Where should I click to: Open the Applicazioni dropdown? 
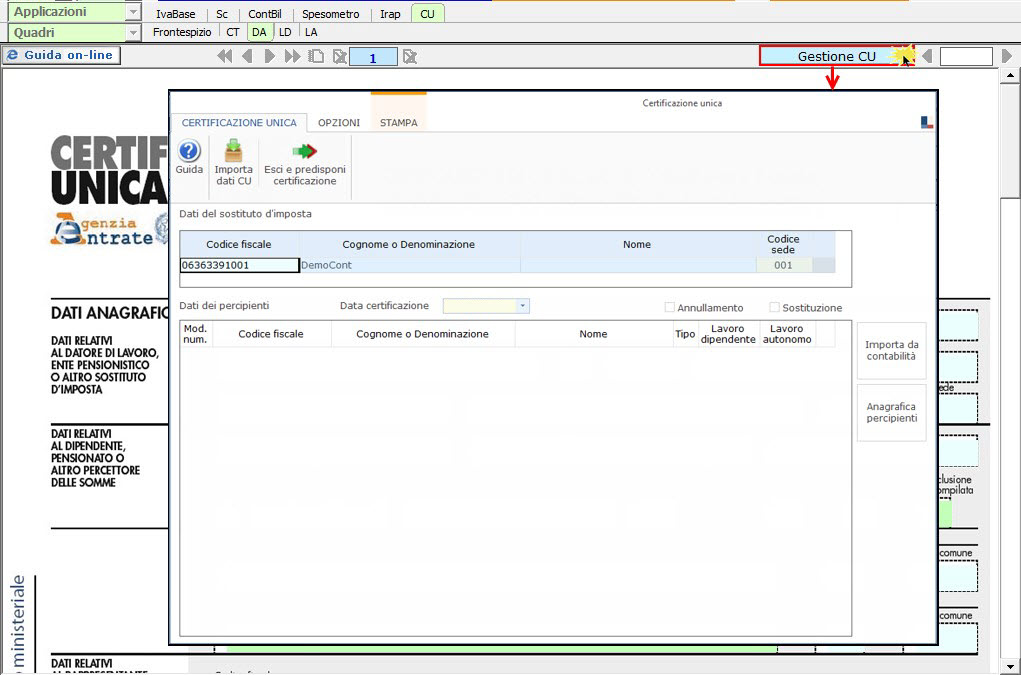click(x=133, y=12)
